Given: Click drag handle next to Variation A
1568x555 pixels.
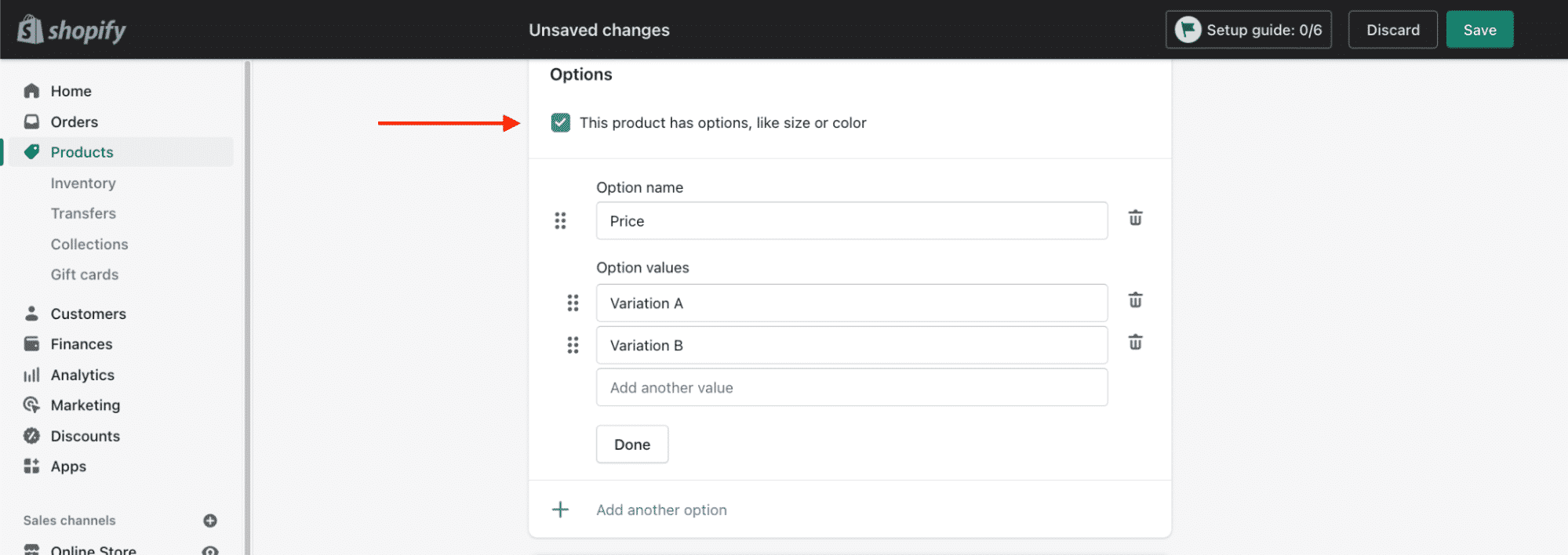Looking at the screenshot, I should pos(573,303).
